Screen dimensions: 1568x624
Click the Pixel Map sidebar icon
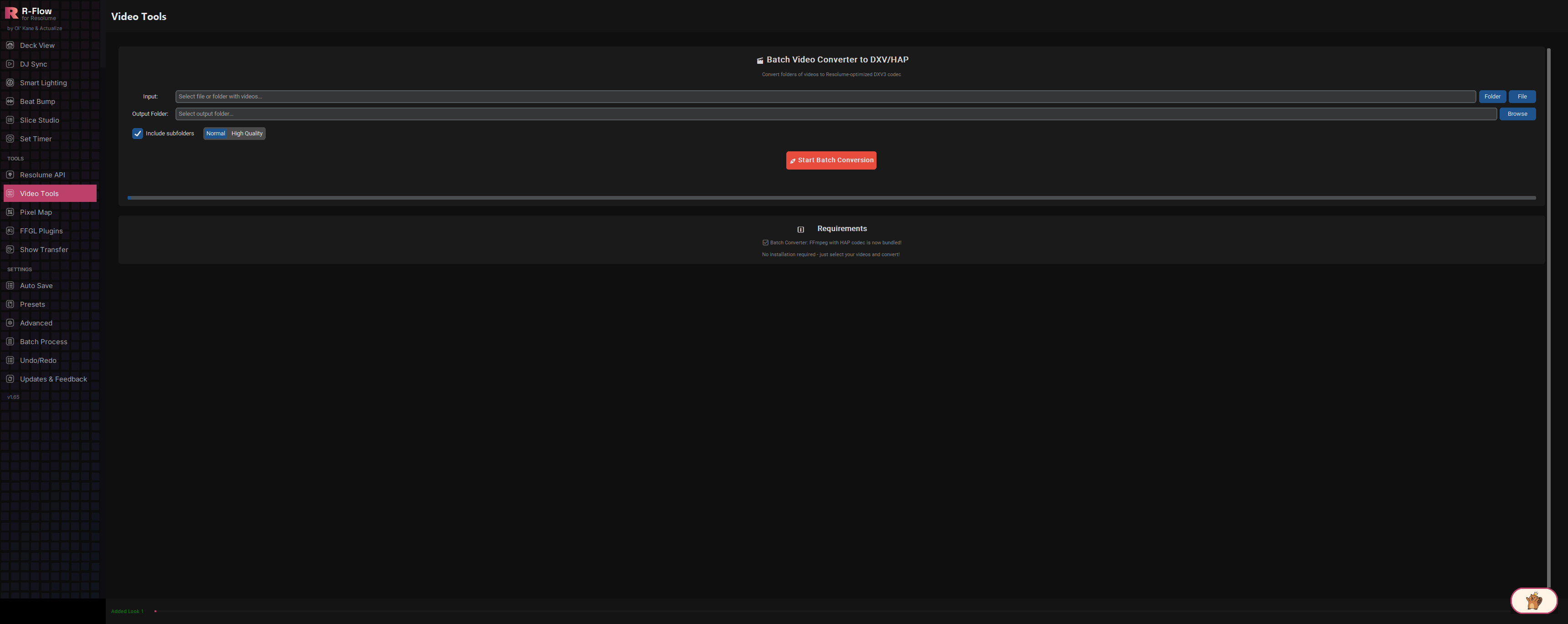[x=10, y=212]
